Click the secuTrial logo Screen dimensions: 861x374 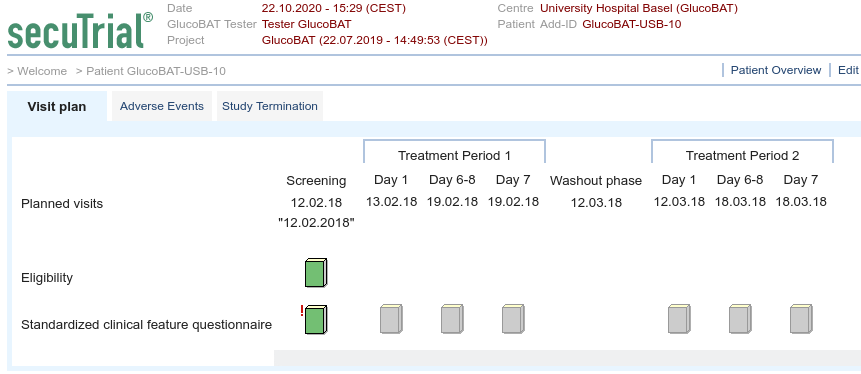(80, 31)
